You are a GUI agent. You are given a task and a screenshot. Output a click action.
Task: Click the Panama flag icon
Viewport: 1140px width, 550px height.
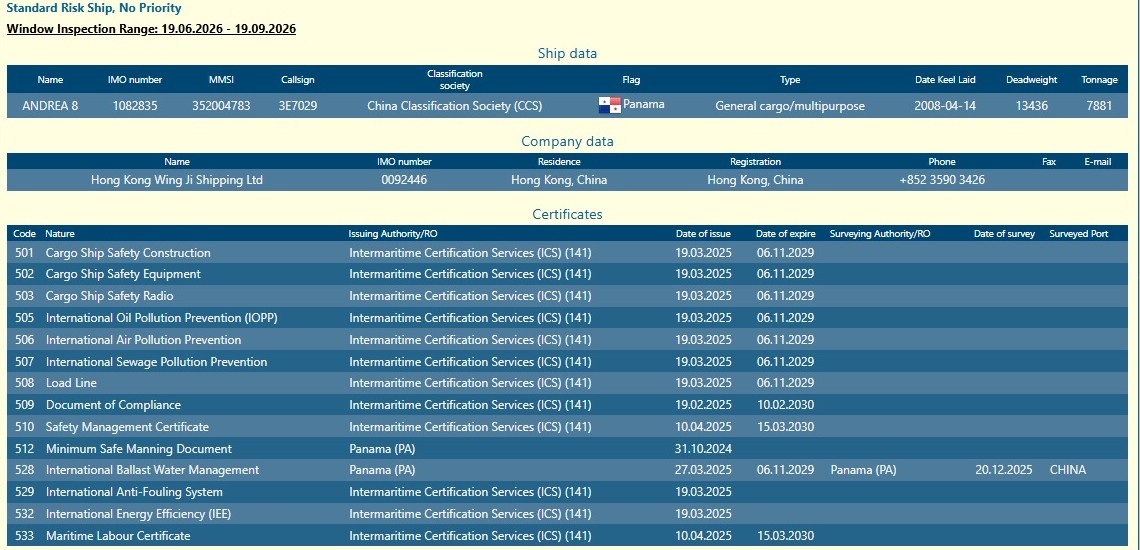(x=609, y=105)
